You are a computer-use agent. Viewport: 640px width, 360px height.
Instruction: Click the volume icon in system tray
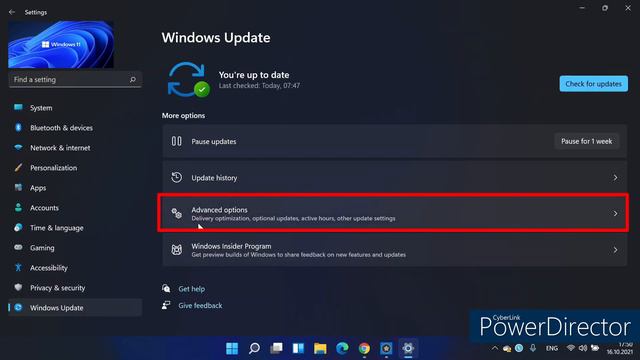pos(583,348)
